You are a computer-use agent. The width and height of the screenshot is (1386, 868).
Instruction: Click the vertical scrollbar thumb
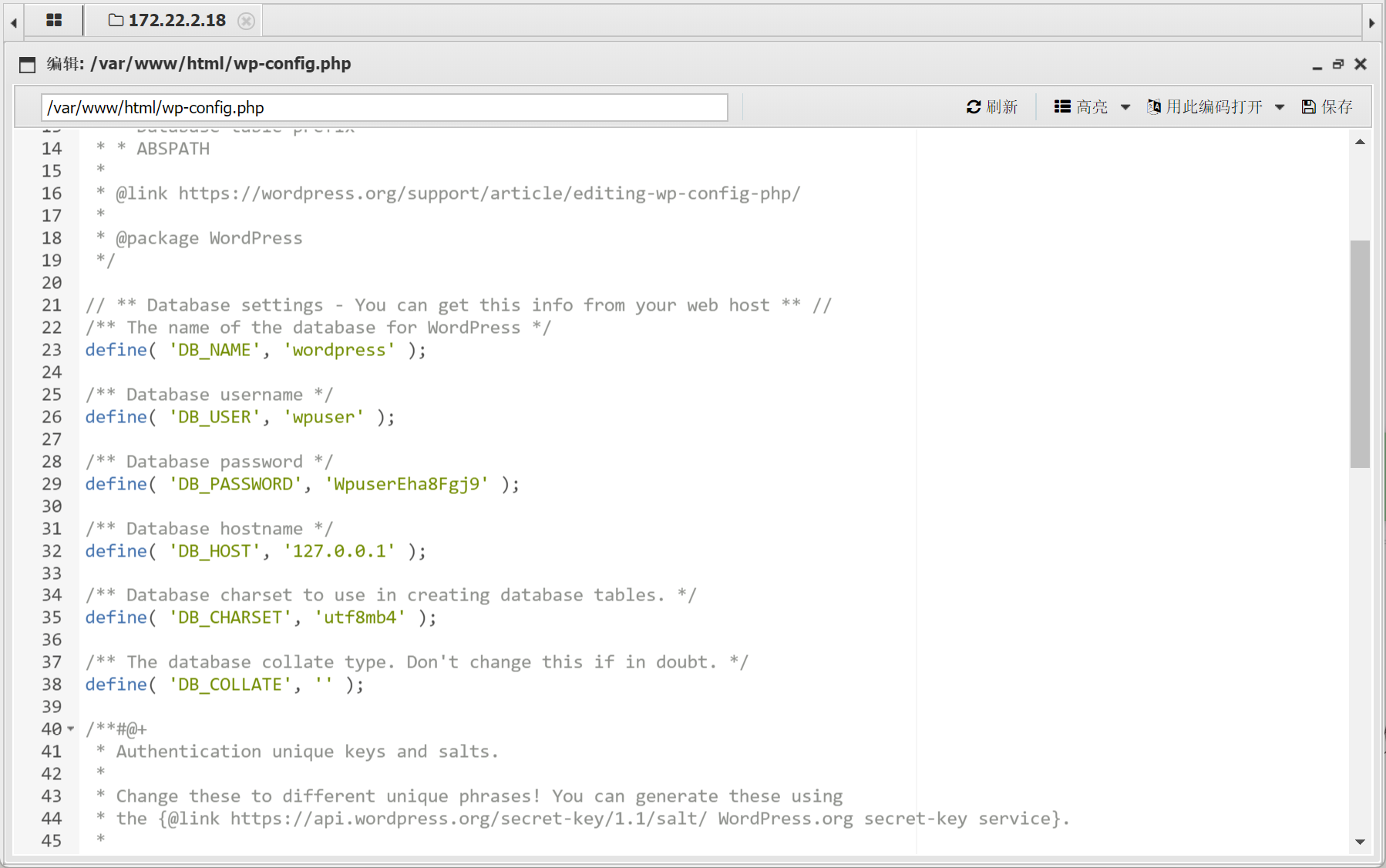[1360, 354]
